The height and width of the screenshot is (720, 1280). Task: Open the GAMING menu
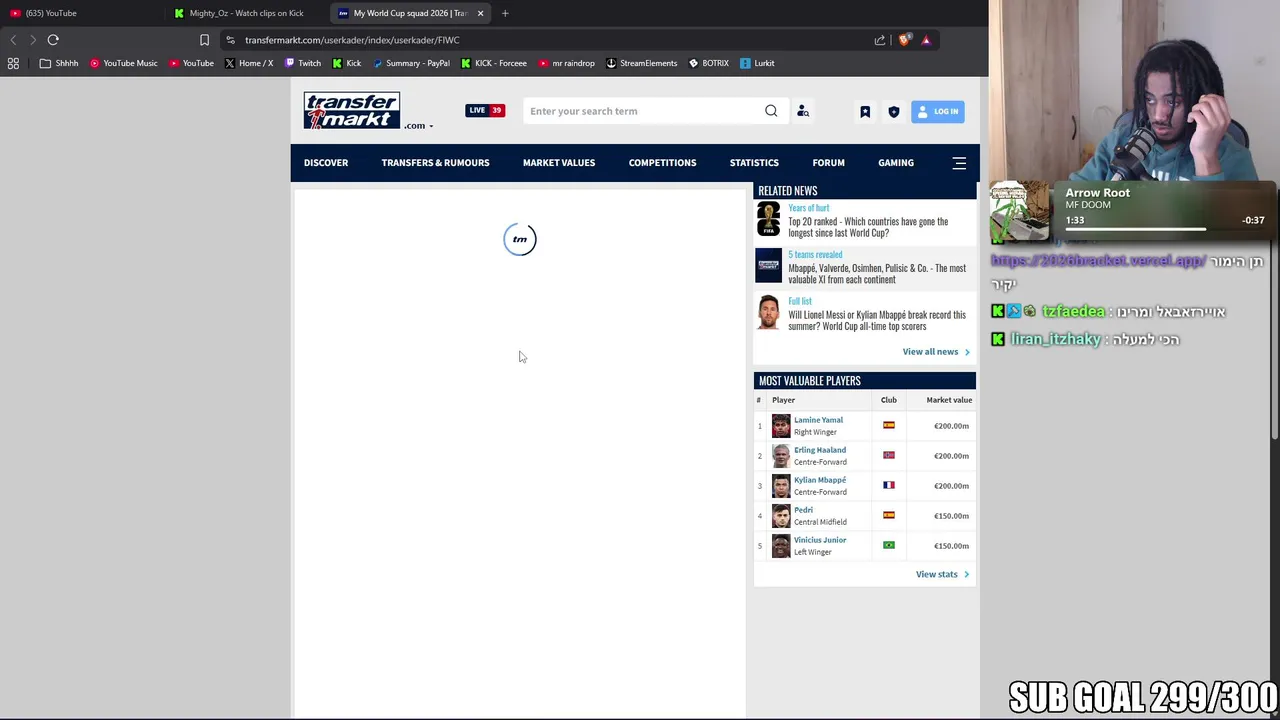(896, 163)
